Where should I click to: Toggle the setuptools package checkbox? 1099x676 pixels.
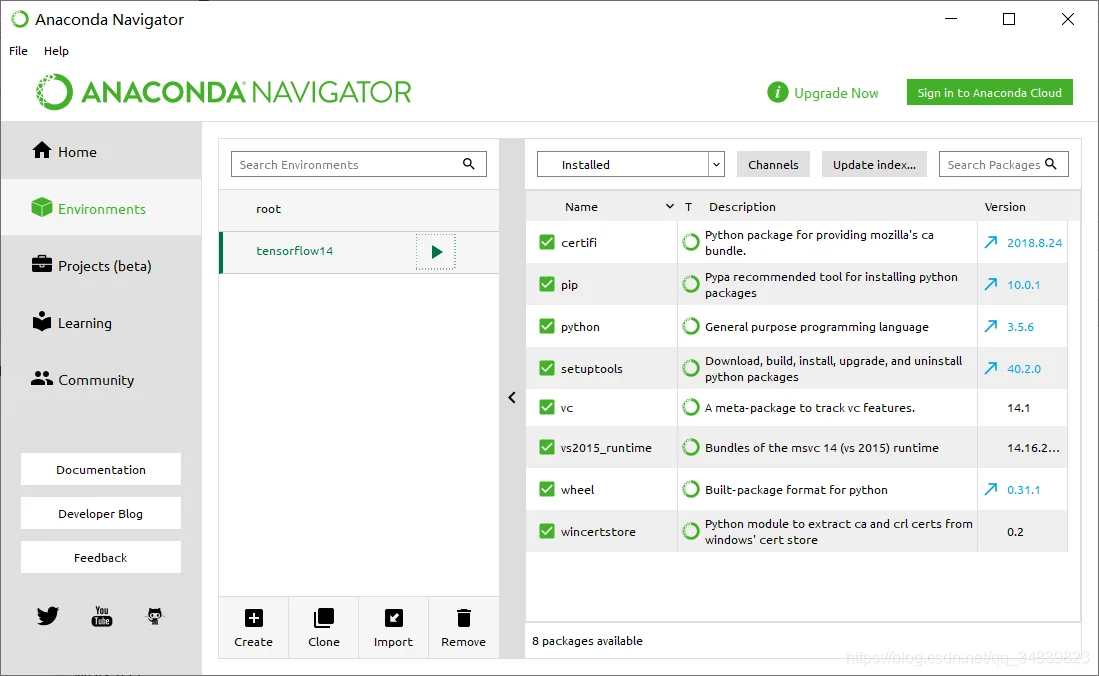pyautogui.click(x=547, y=369)
